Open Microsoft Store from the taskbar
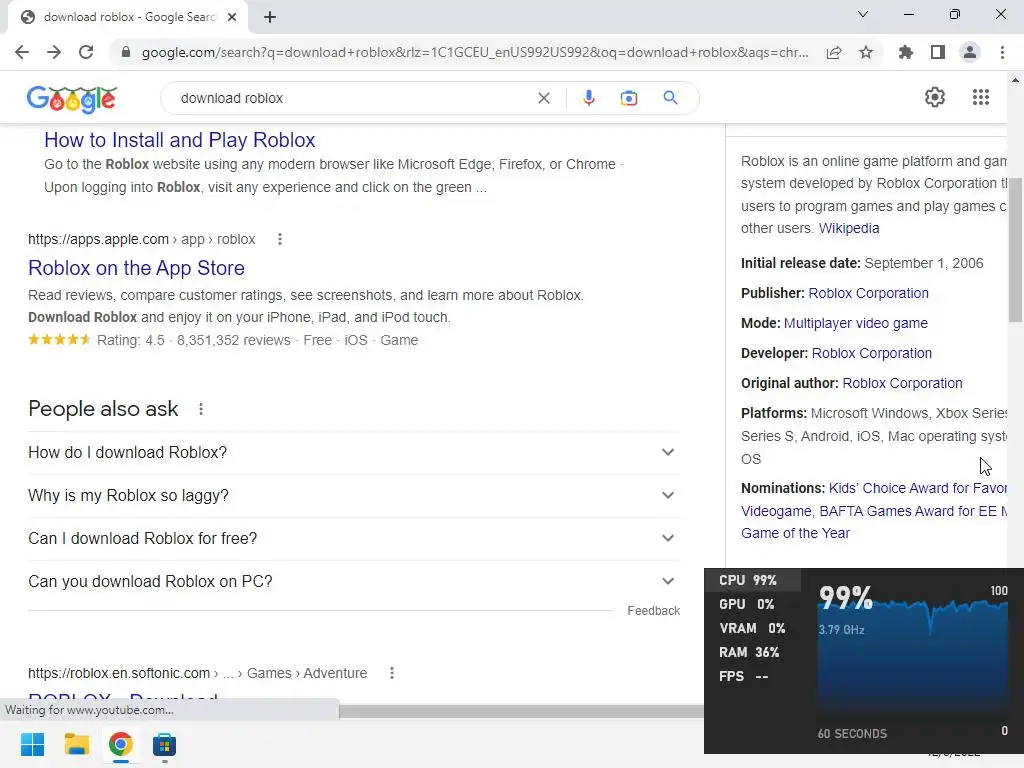Screen dimensions: 1024x768 click(x=165, y=744)
